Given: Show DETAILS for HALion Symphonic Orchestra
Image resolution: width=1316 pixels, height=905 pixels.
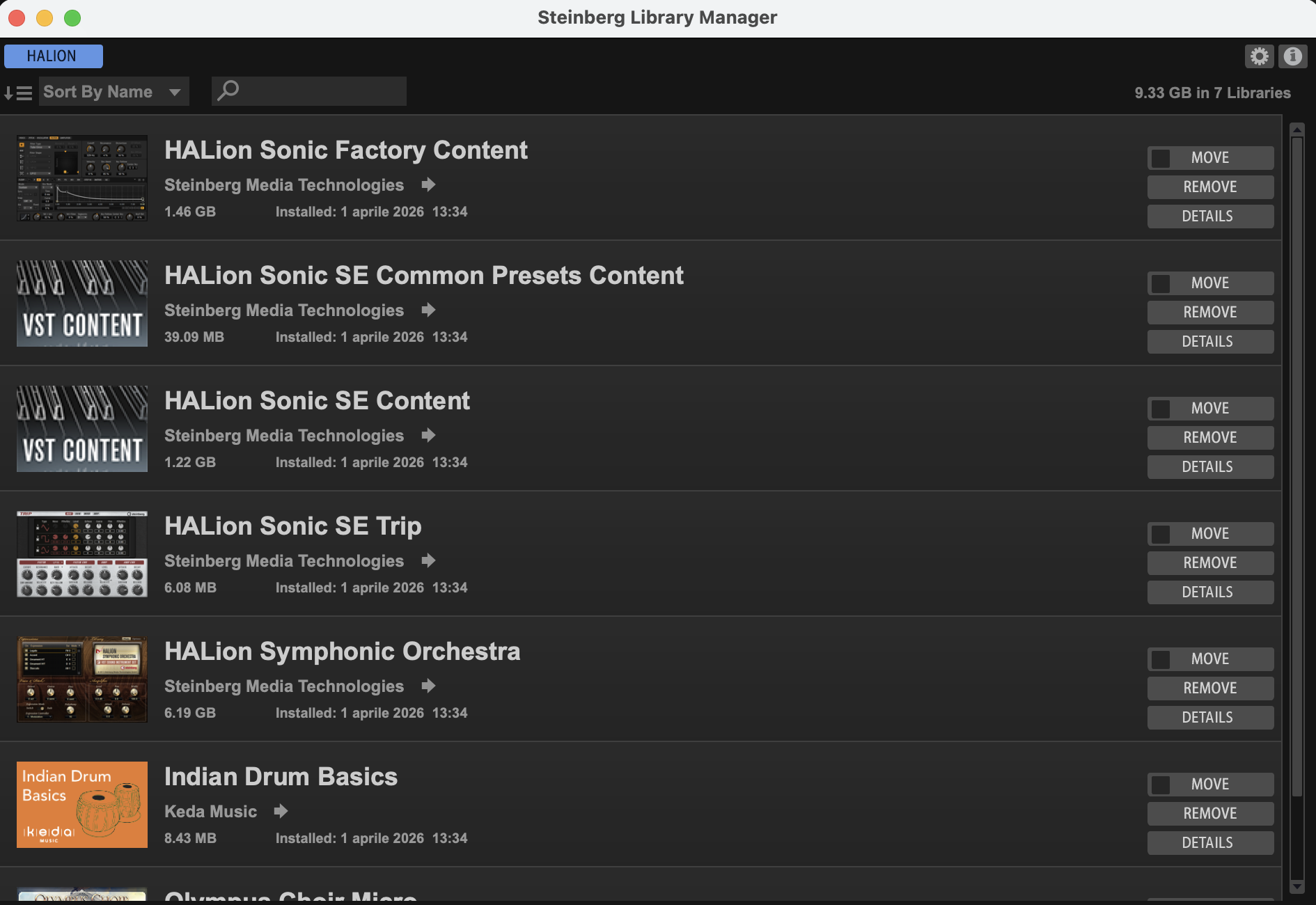Looking at the screenshot, I should [1209, 718].
